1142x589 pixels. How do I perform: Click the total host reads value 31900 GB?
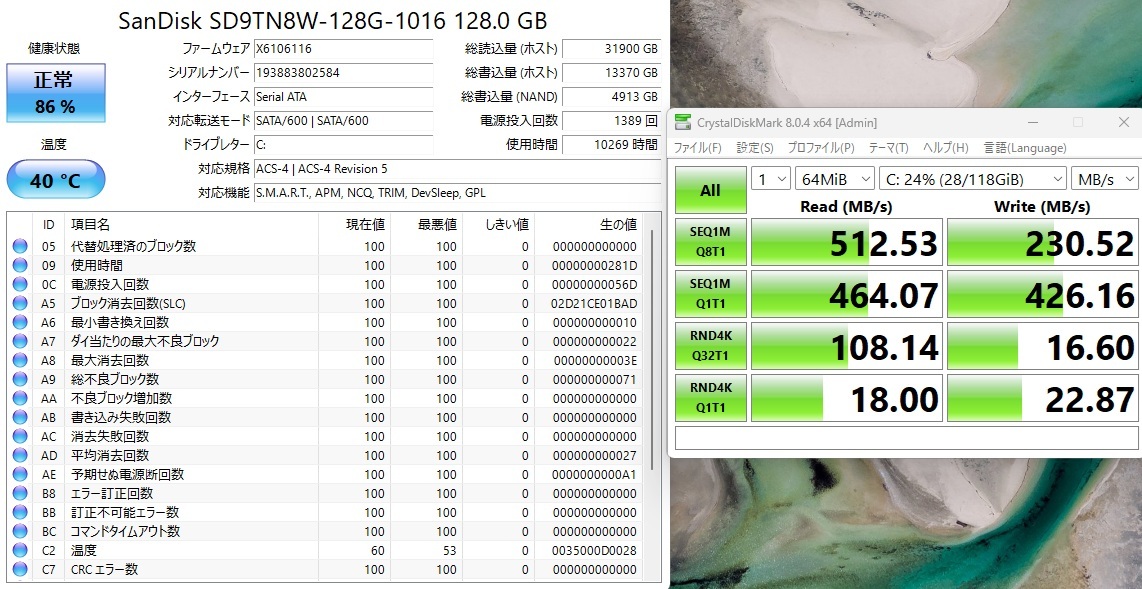(612, 49)
